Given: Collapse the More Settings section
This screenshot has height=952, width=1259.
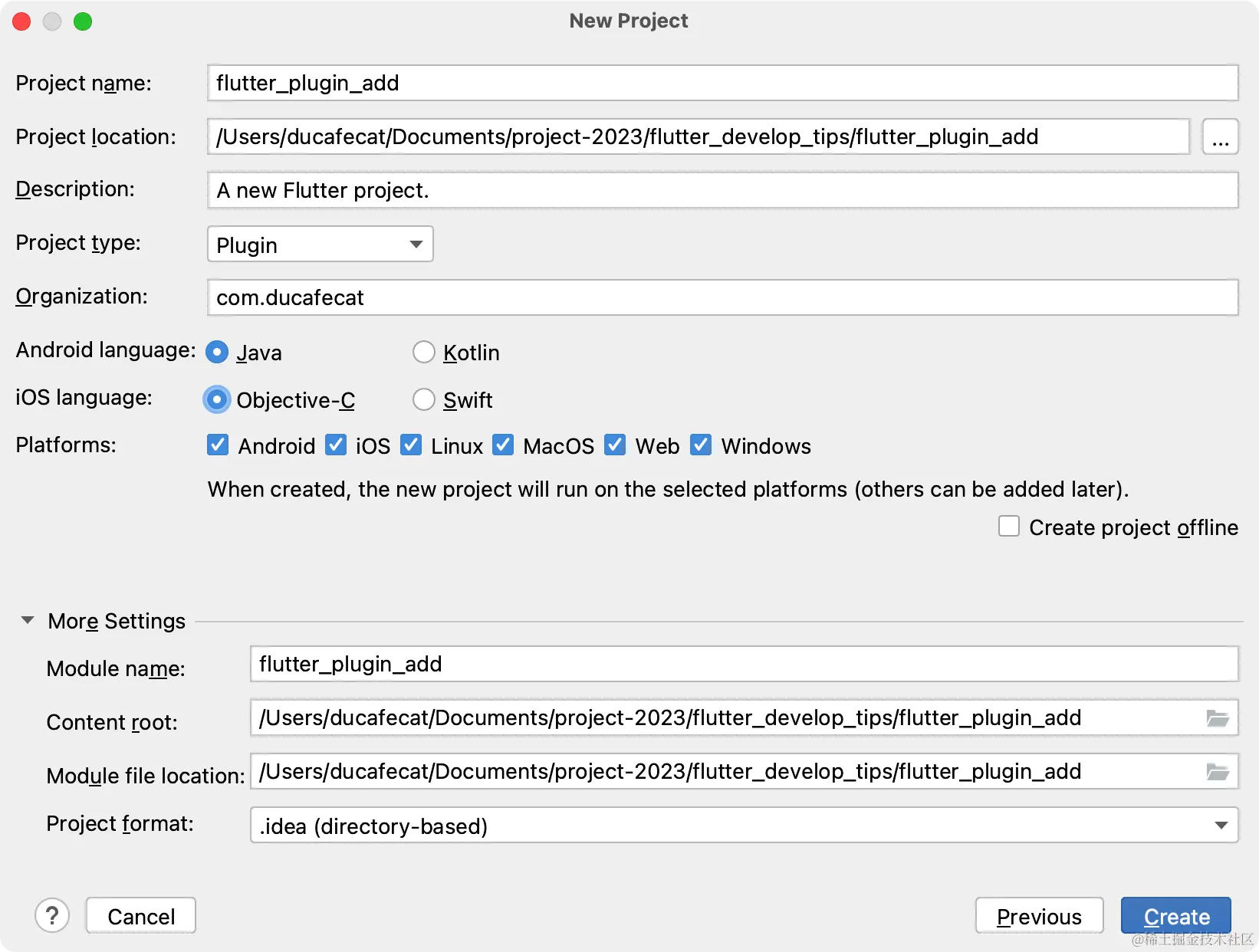Looking at the screenshot, I should click(28, 620).
